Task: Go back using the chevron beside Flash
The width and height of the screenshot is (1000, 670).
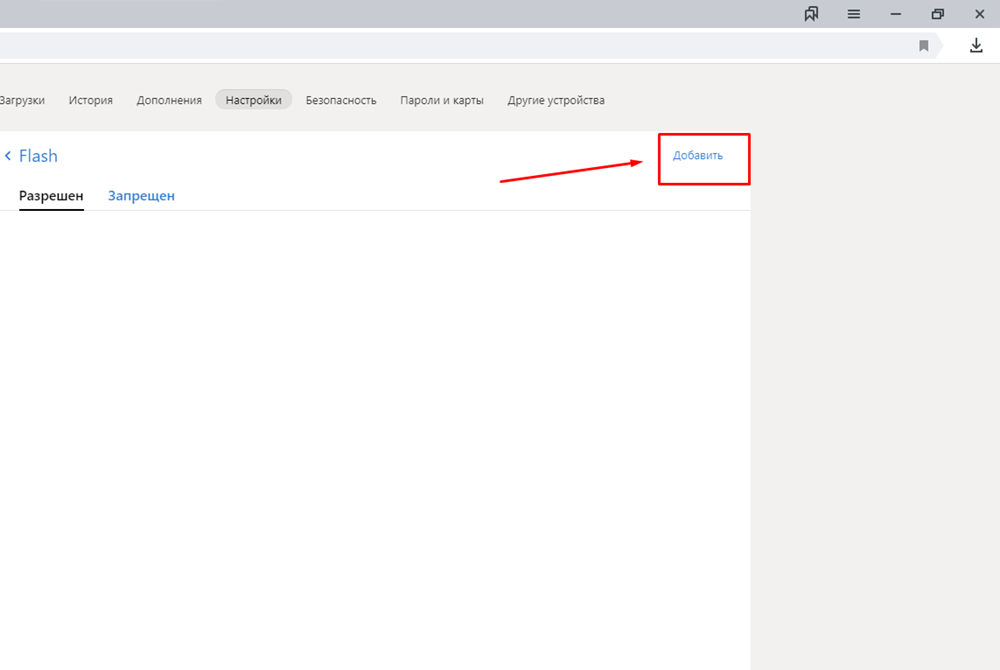Action: 8,156
